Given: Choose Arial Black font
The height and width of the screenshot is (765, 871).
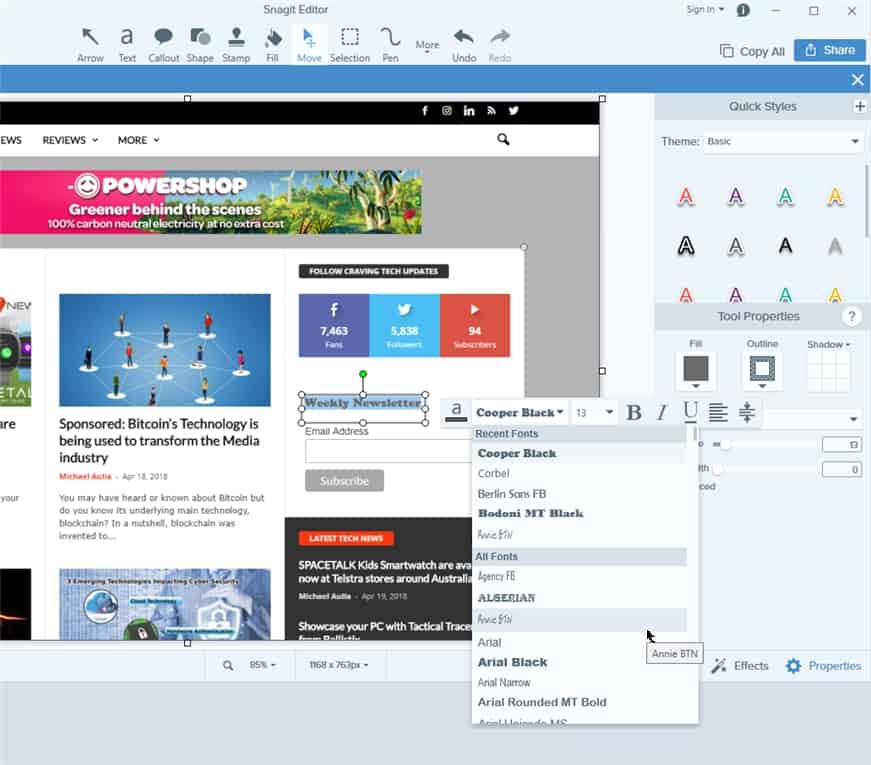Looking at the screenshot, I should tap(579, 662).
